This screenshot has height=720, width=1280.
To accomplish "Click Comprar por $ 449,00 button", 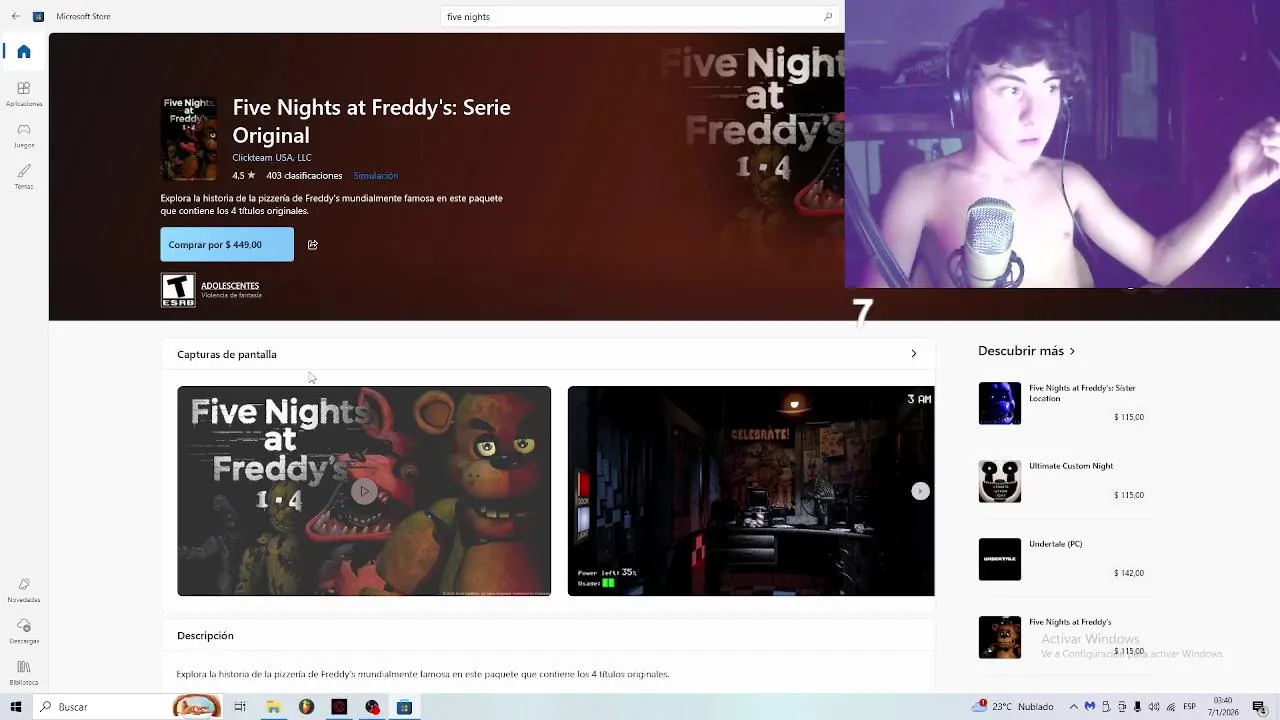I will pos(227,244).
